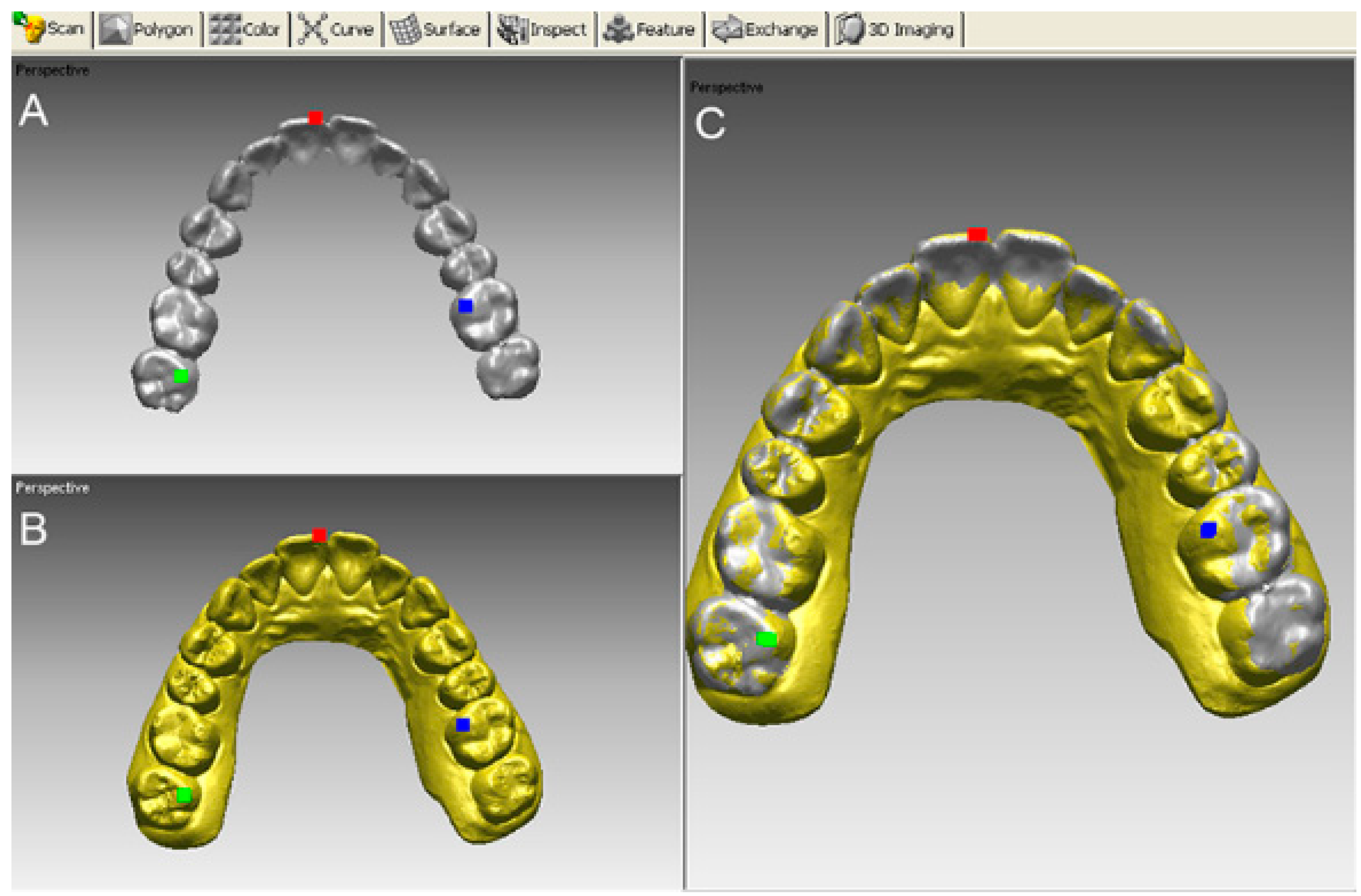The width and height of the screenshot is (1361, 896).
Task: Click Perspective label in viewport B
Action: pyautogui.click(x=52, y=488)
